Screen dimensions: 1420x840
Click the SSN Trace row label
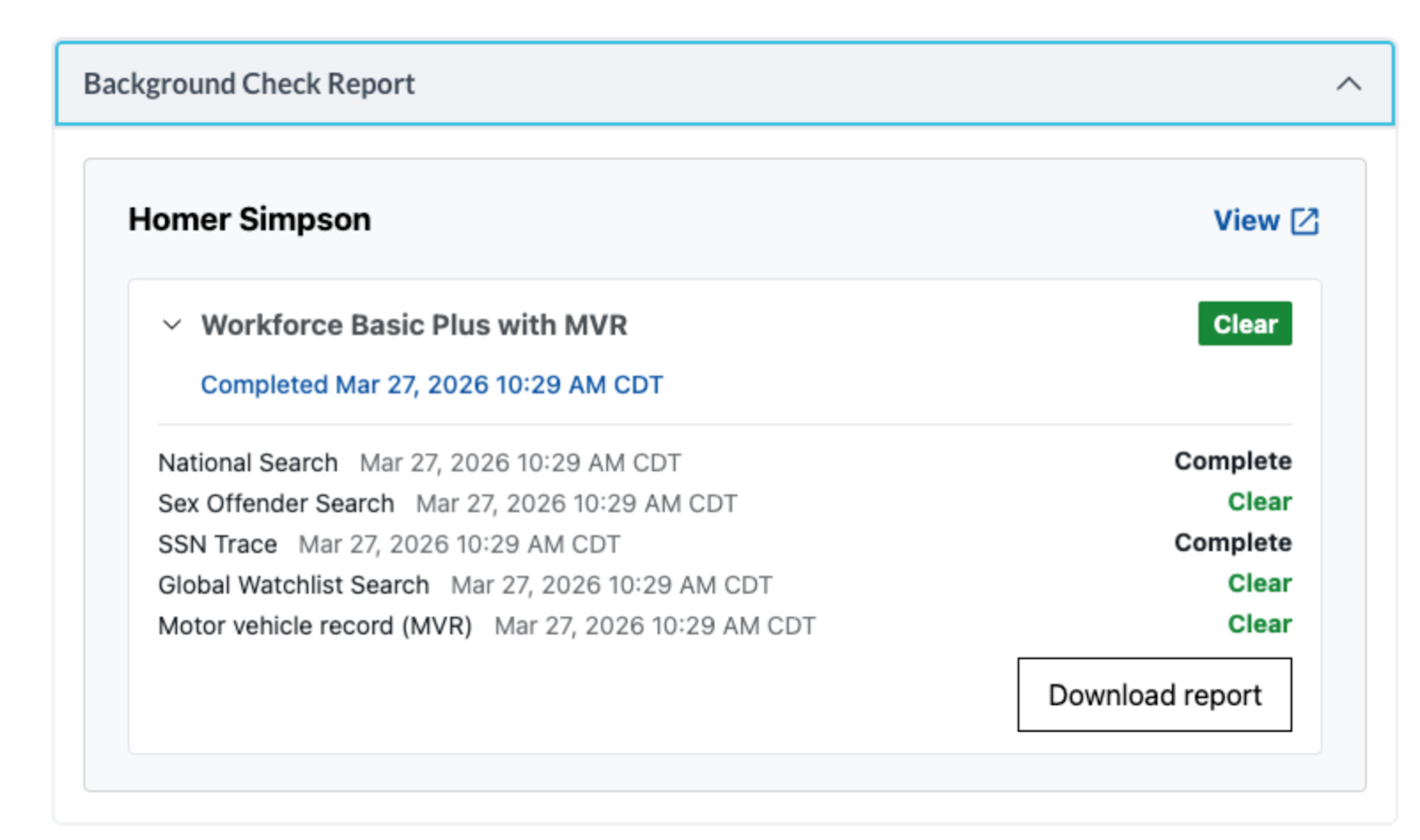[217, 544]
